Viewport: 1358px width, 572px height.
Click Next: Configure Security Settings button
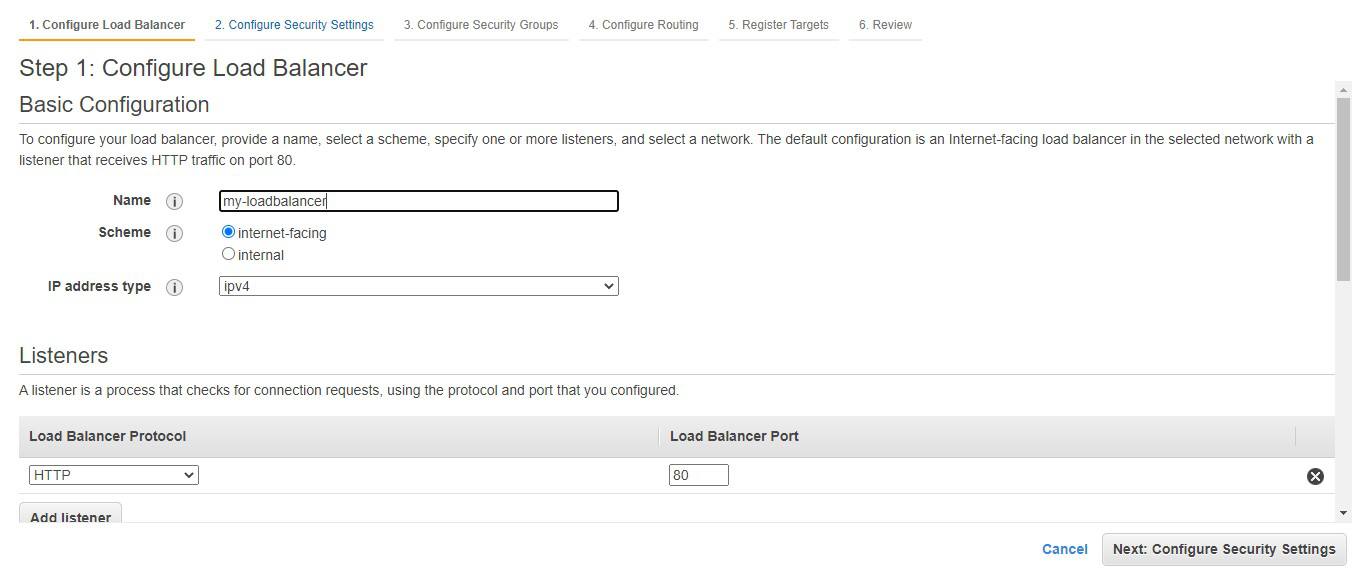1224,549
